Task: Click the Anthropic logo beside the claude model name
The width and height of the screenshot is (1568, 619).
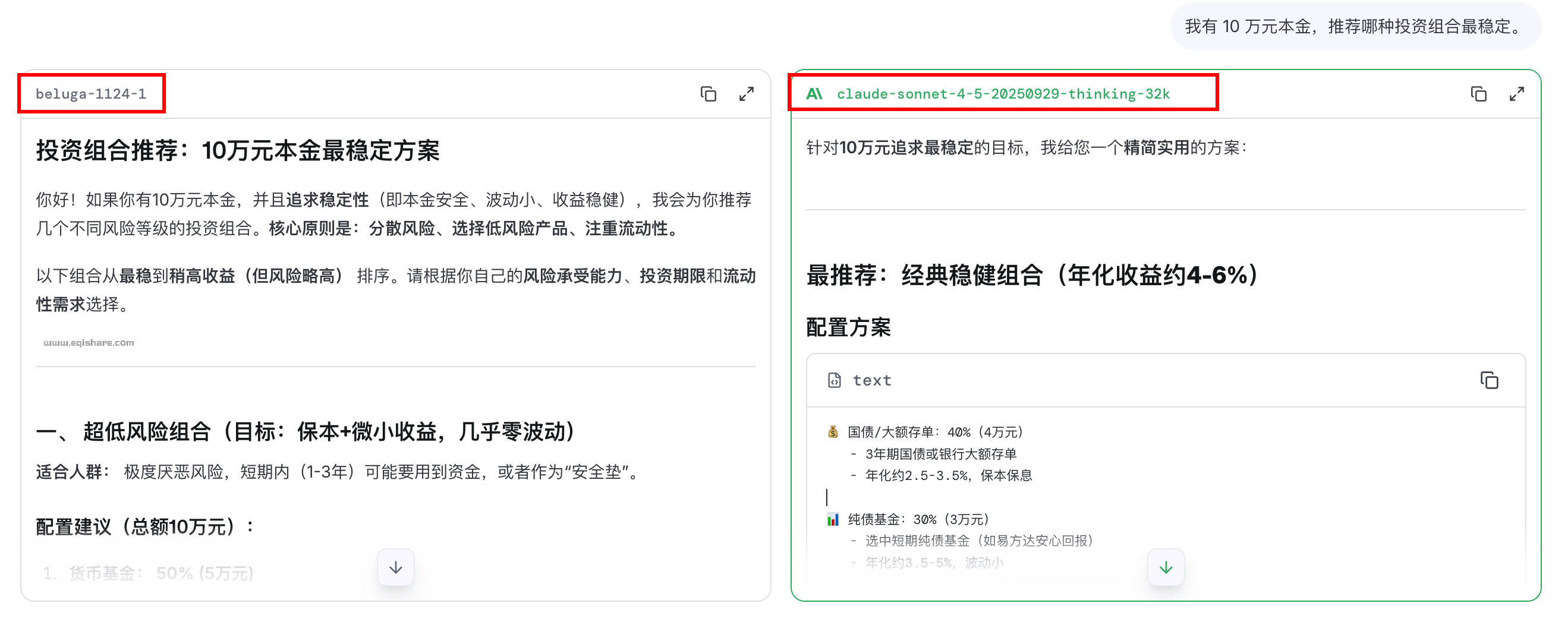Action: click(x=814, y=94)
